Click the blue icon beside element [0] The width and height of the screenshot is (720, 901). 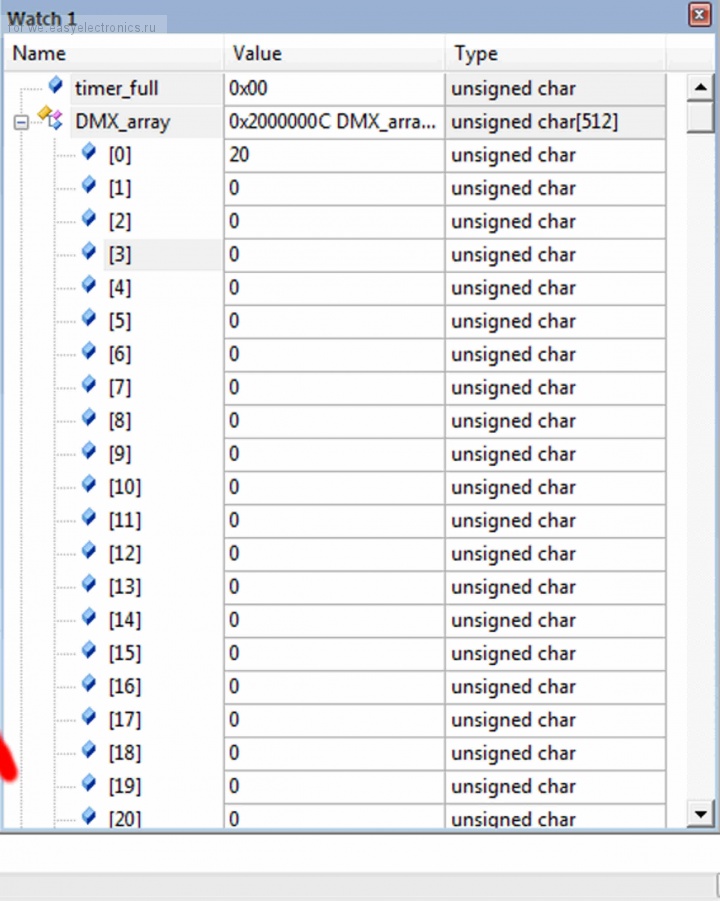[89, 153]
